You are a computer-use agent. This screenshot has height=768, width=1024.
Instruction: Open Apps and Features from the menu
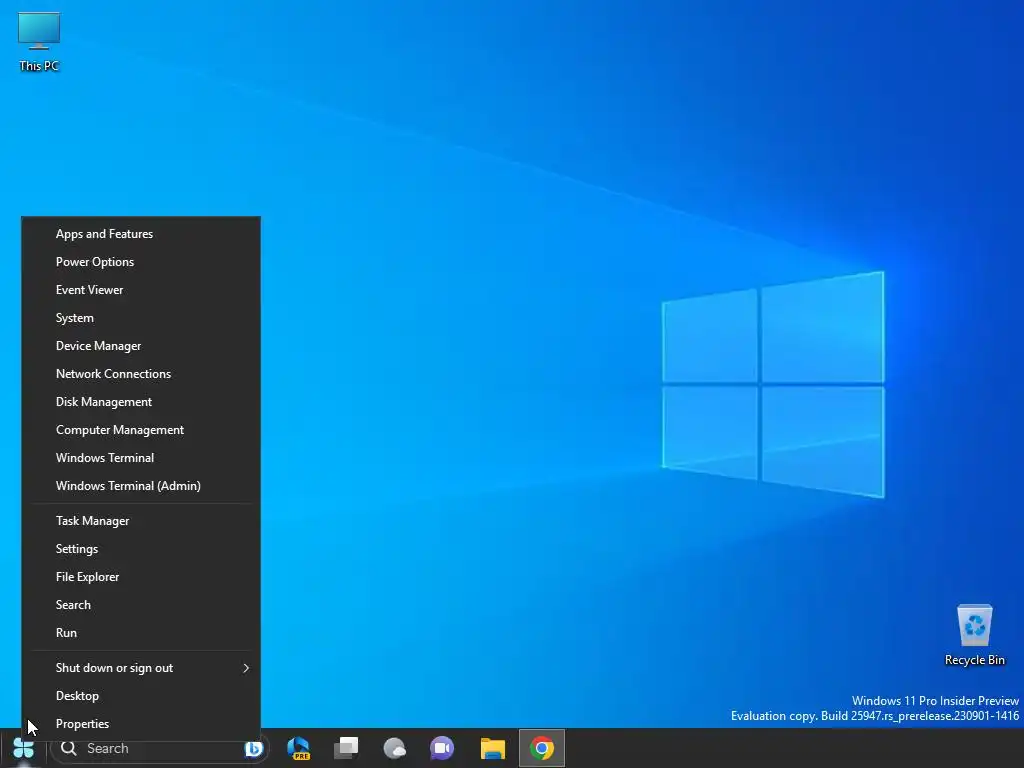[141, 234]
